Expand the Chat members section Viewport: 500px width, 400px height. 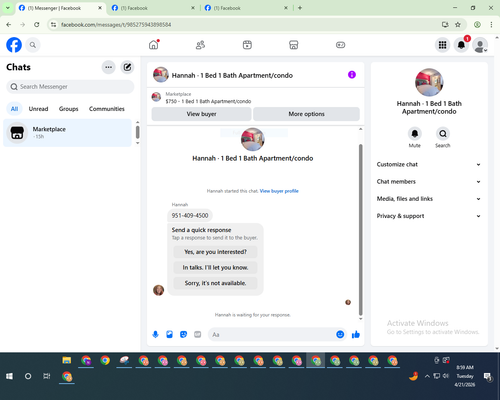click(429, 182)
